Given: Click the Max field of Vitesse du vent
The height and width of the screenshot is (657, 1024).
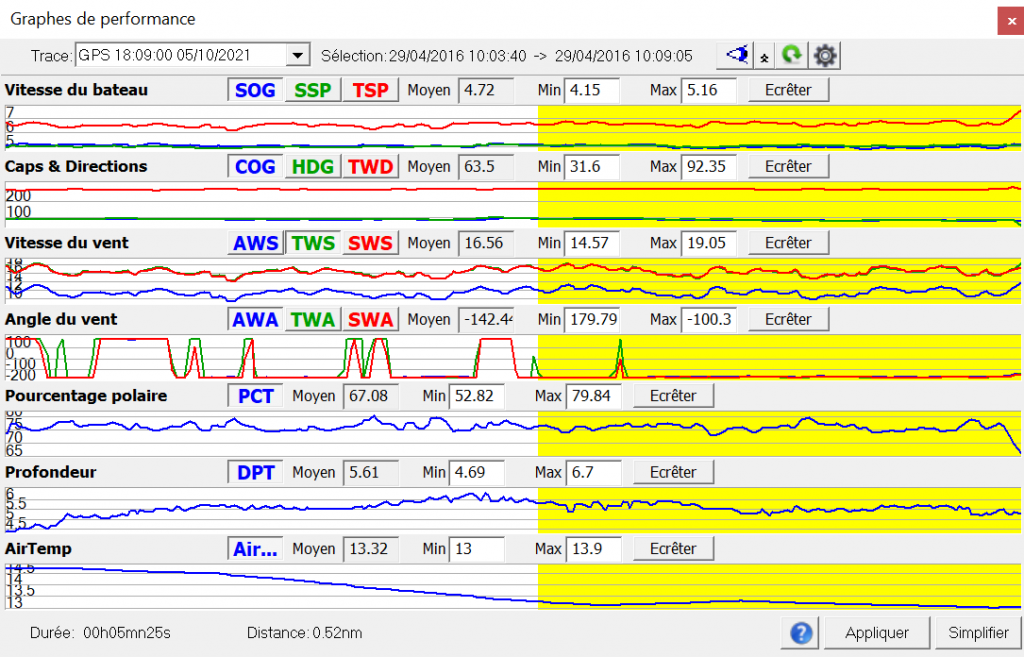Looking at the screenshot, I should click(709, 242).
